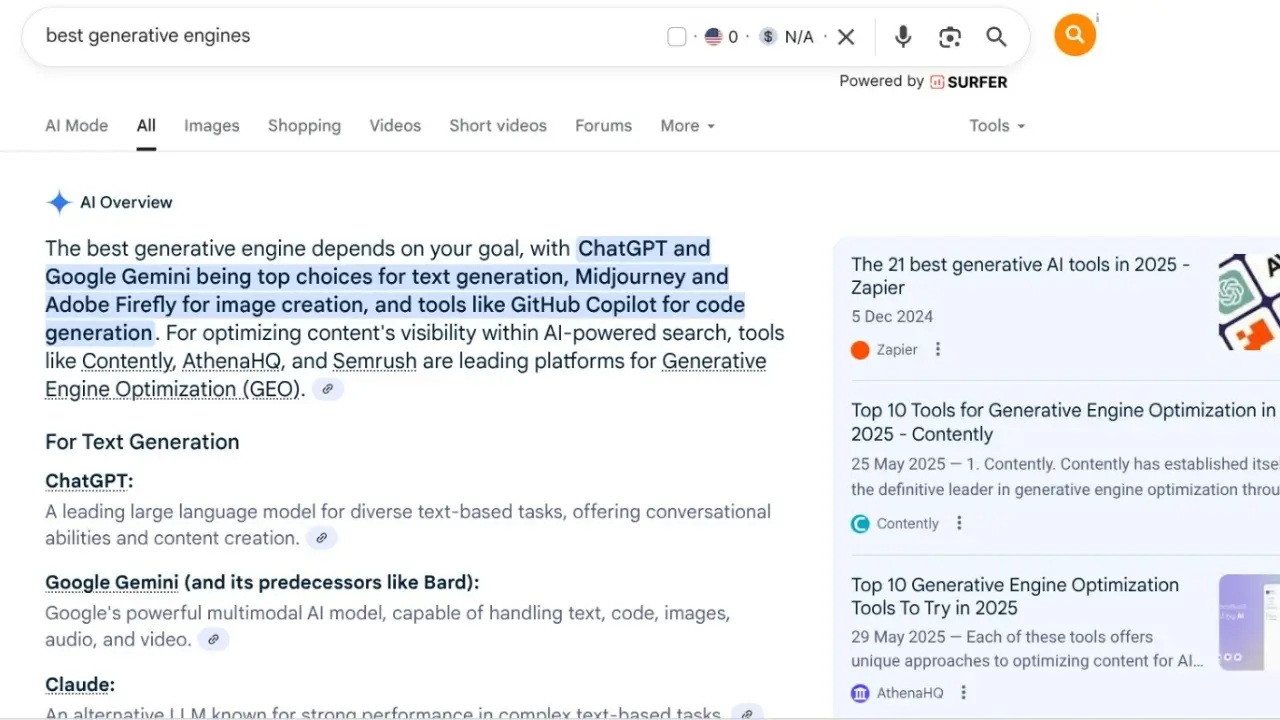
Task: Open the citation link after the GEO sentence
Action: tap(328, 389)
